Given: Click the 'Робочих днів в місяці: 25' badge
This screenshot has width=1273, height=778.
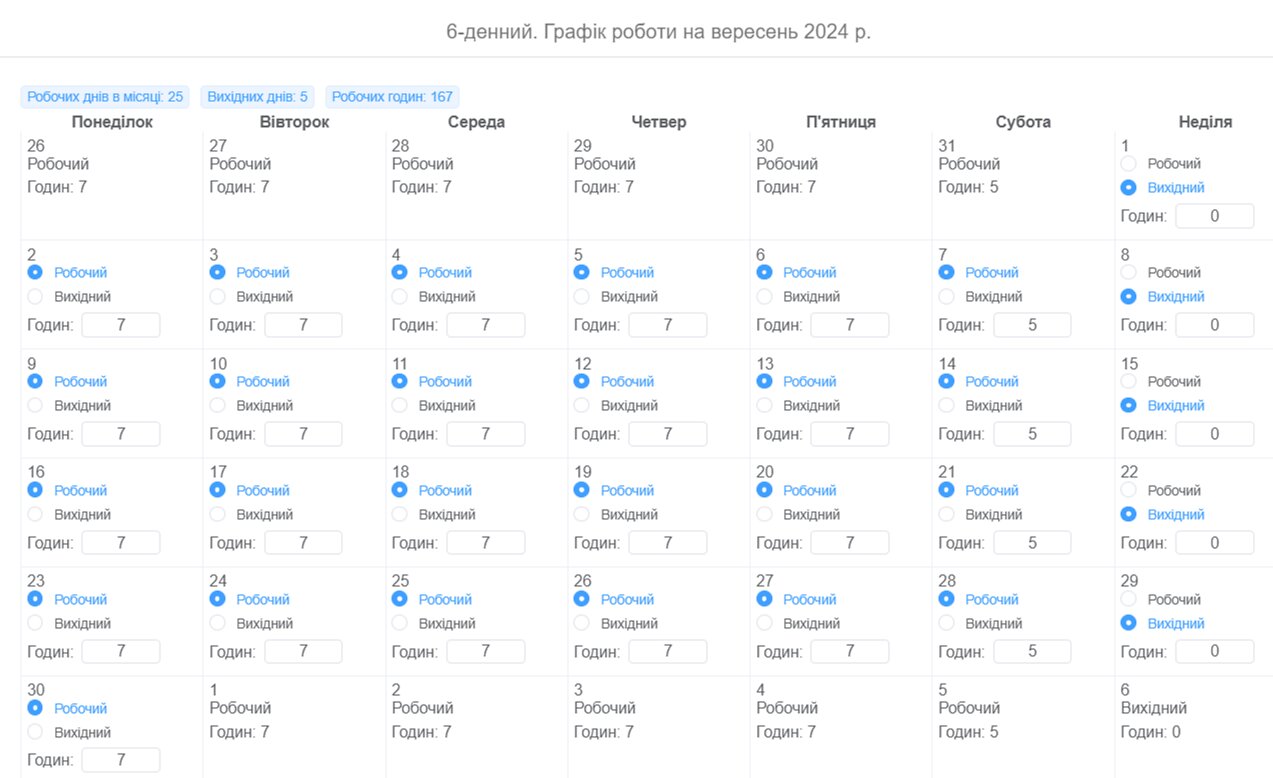Looking at the screenshot, I should [x=105, y=97].
